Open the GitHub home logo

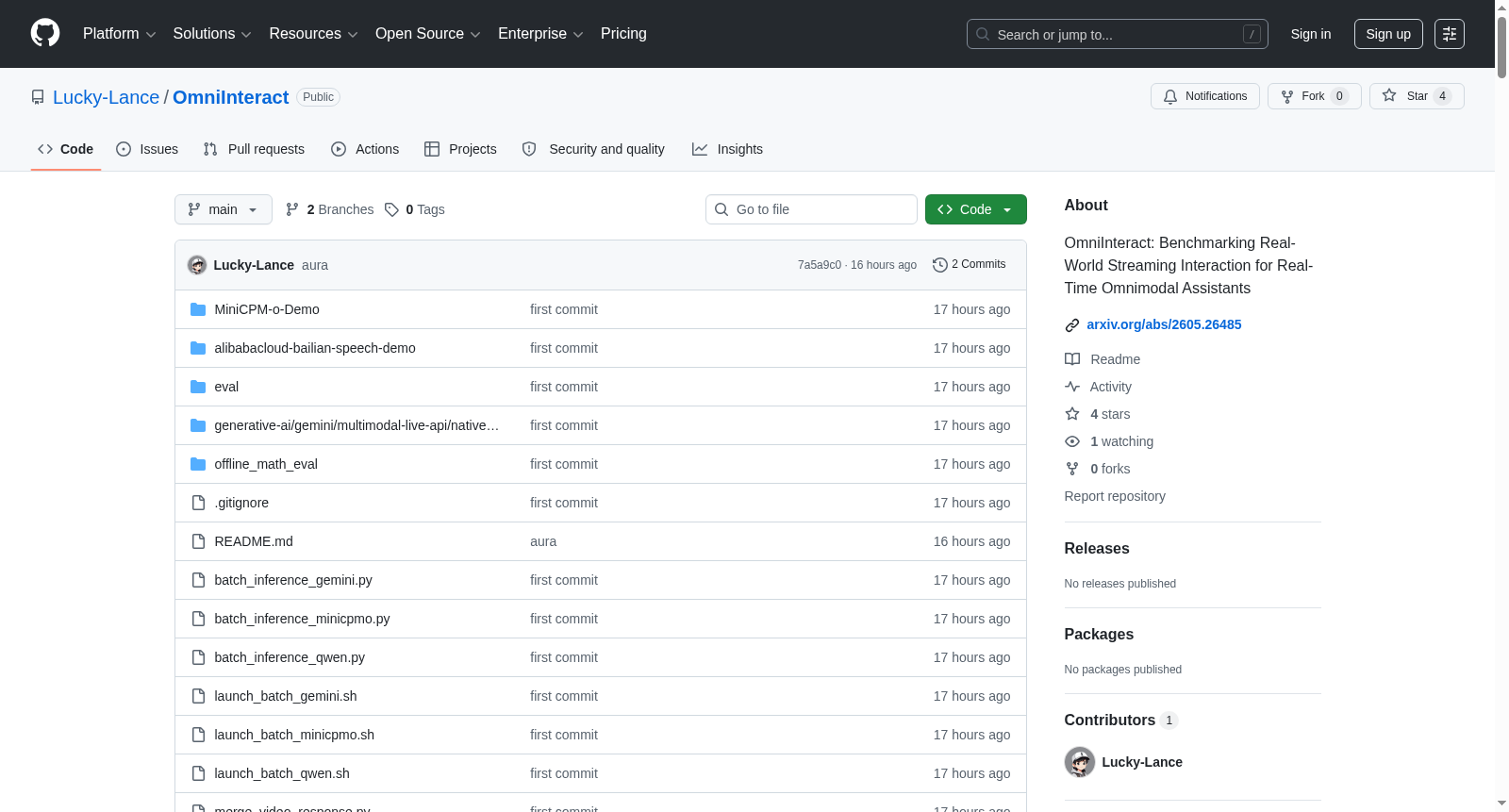(x=45, y=34)
